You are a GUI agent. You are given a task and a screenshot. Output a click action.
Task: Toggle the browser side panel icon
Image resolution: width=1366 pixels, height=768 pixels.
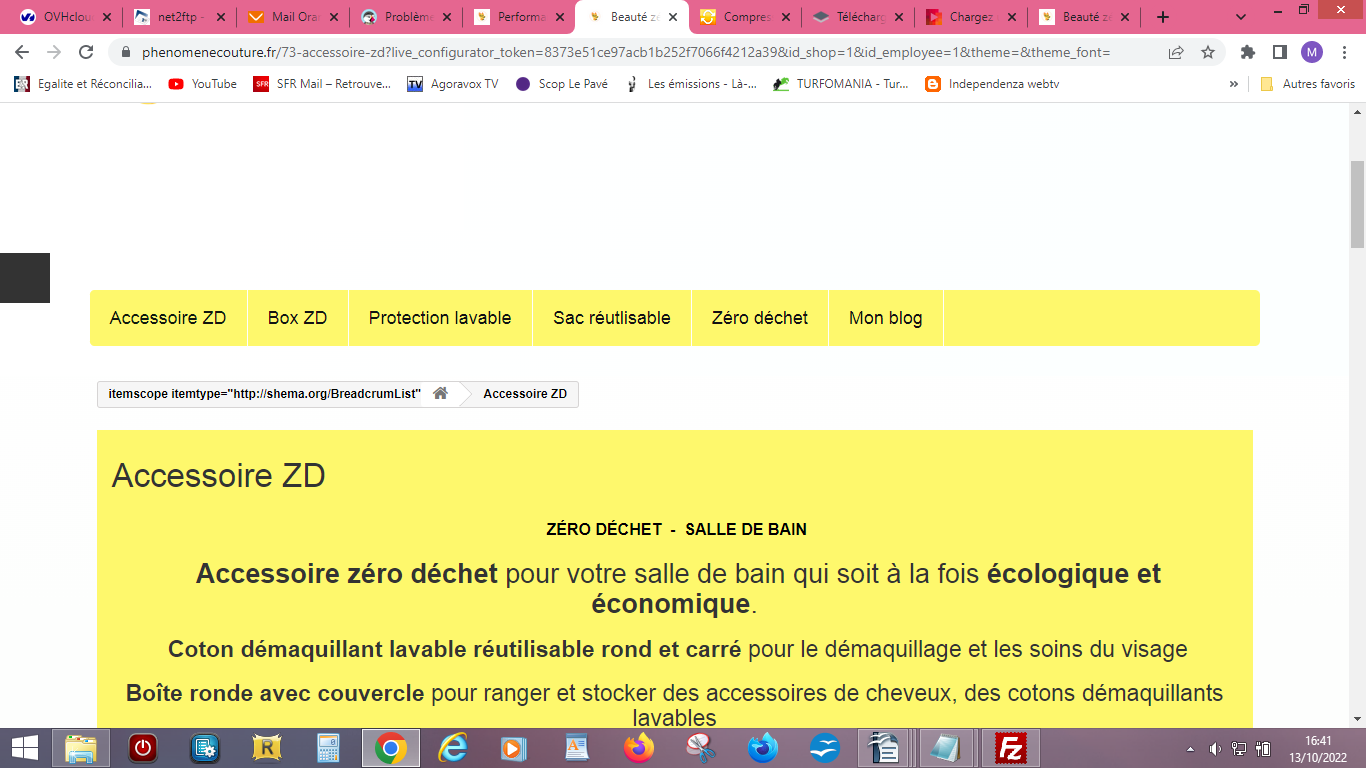[x=1279, y=52]
